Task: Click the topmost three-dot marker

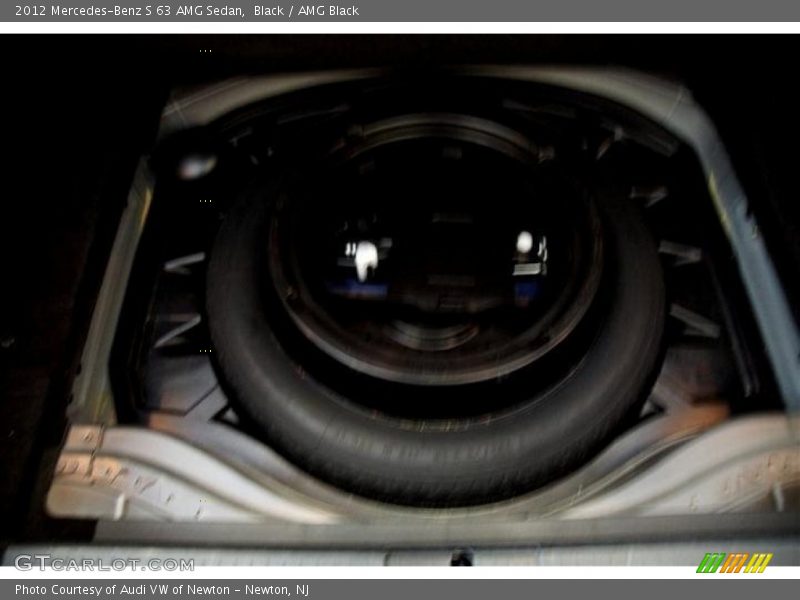Action: [x=205, y=50]
